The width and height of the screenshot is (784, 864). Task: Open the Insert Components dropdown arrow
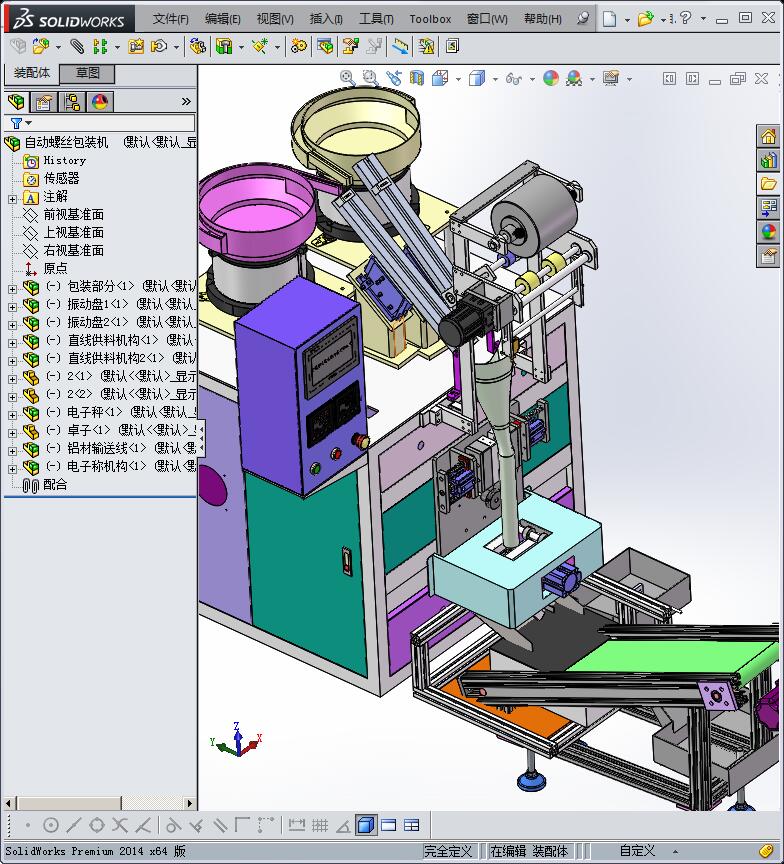pos(58,47)
